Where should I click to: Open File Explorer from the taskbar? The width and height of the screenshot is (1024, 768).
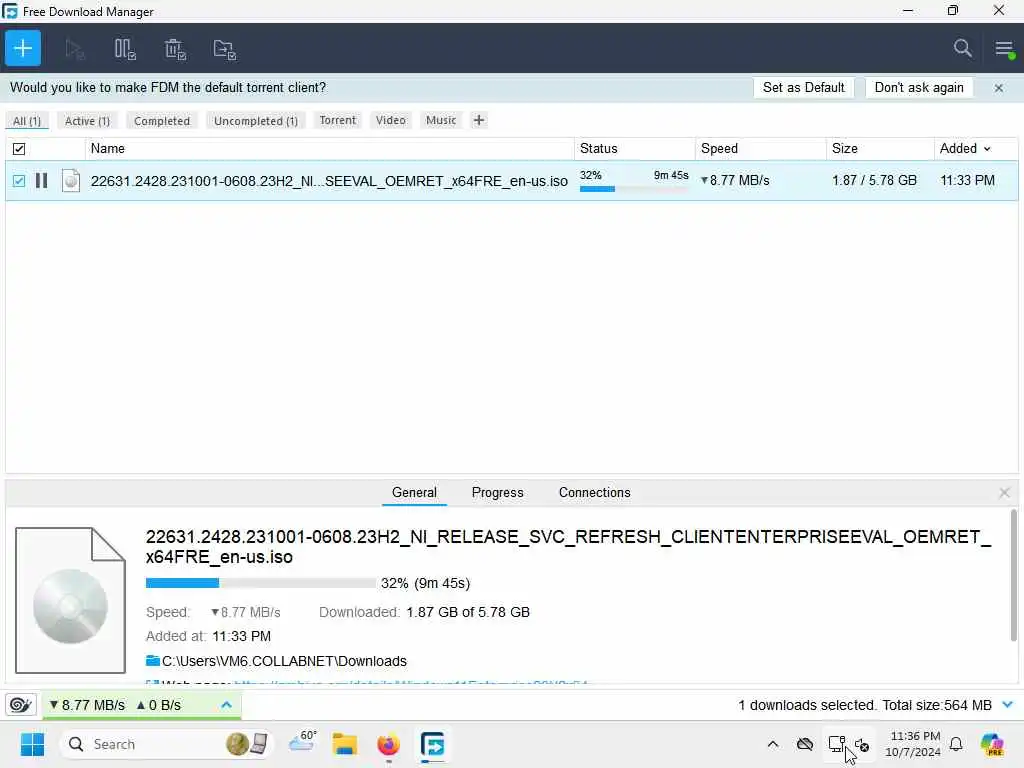click(344, 744)
